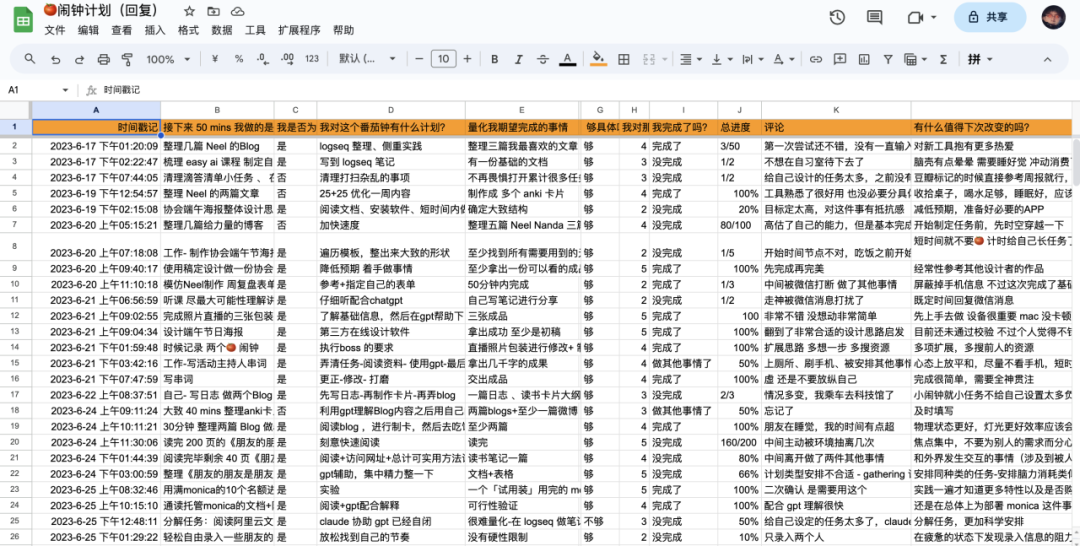Toggle italic formatting
1080x546 pixels.
(x=519, y=59)
